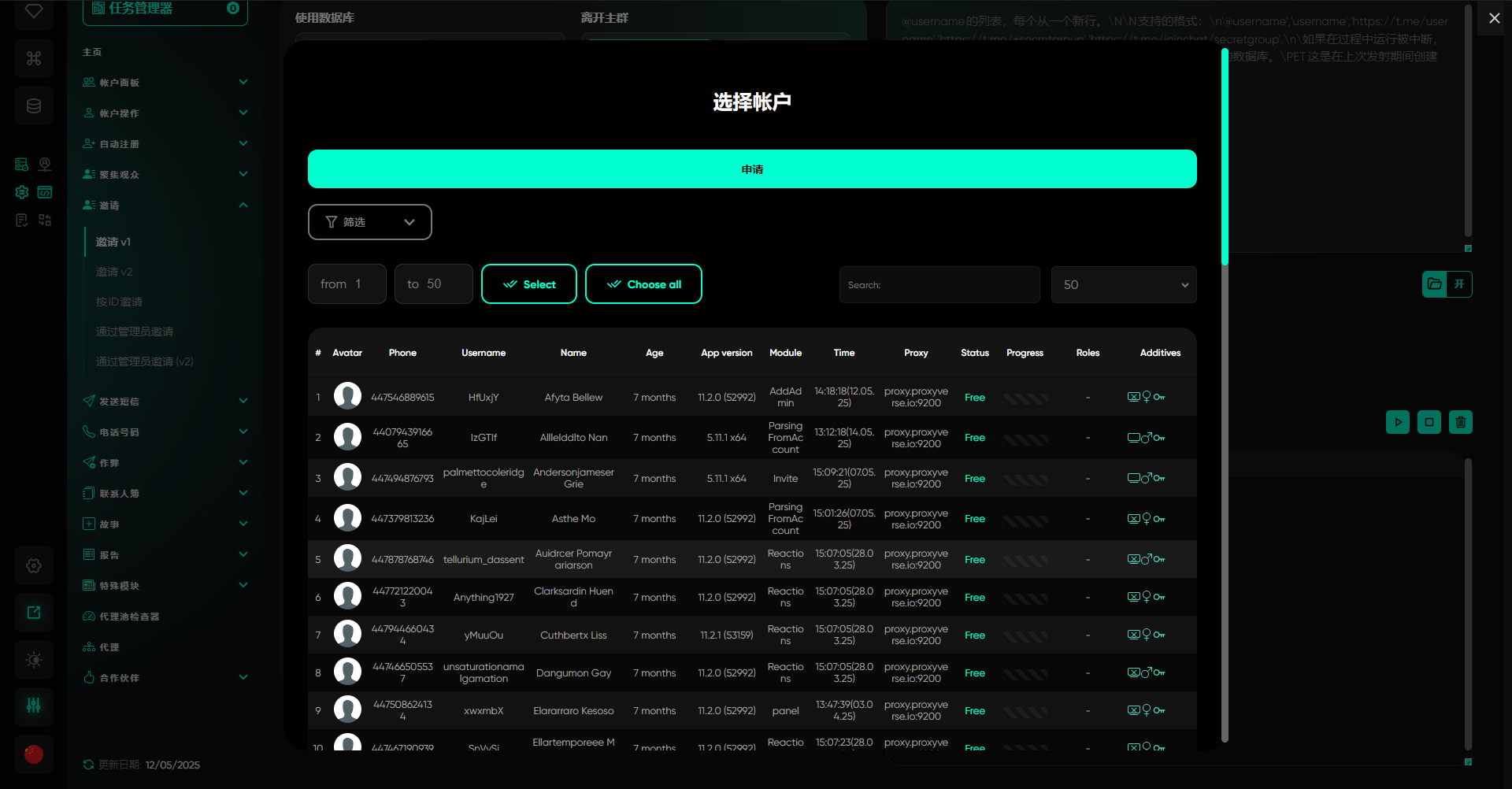Open the 邀请 v2 menu item

(x=114, y=272)
